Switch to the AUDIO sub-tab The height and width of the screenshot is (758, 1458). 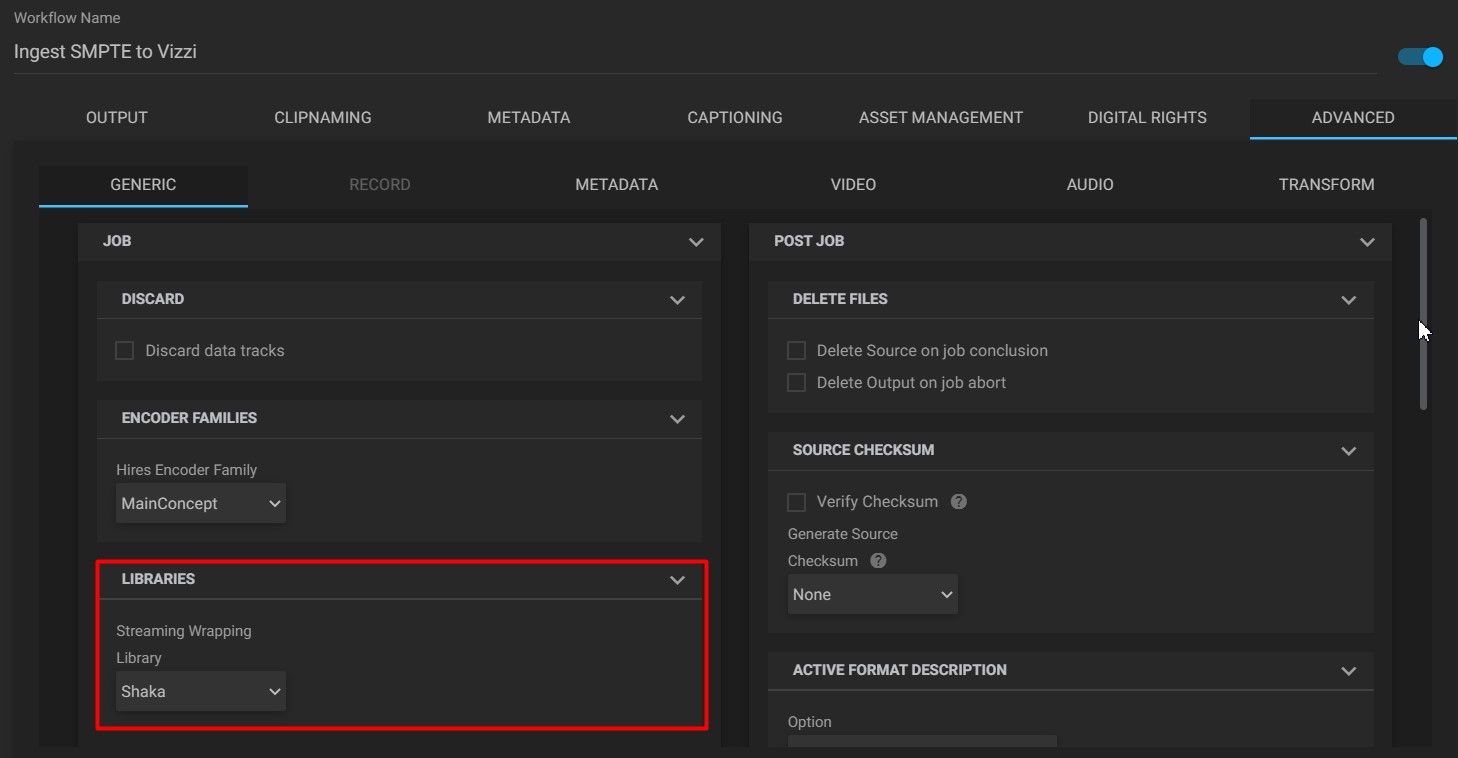click(1089, 184)
